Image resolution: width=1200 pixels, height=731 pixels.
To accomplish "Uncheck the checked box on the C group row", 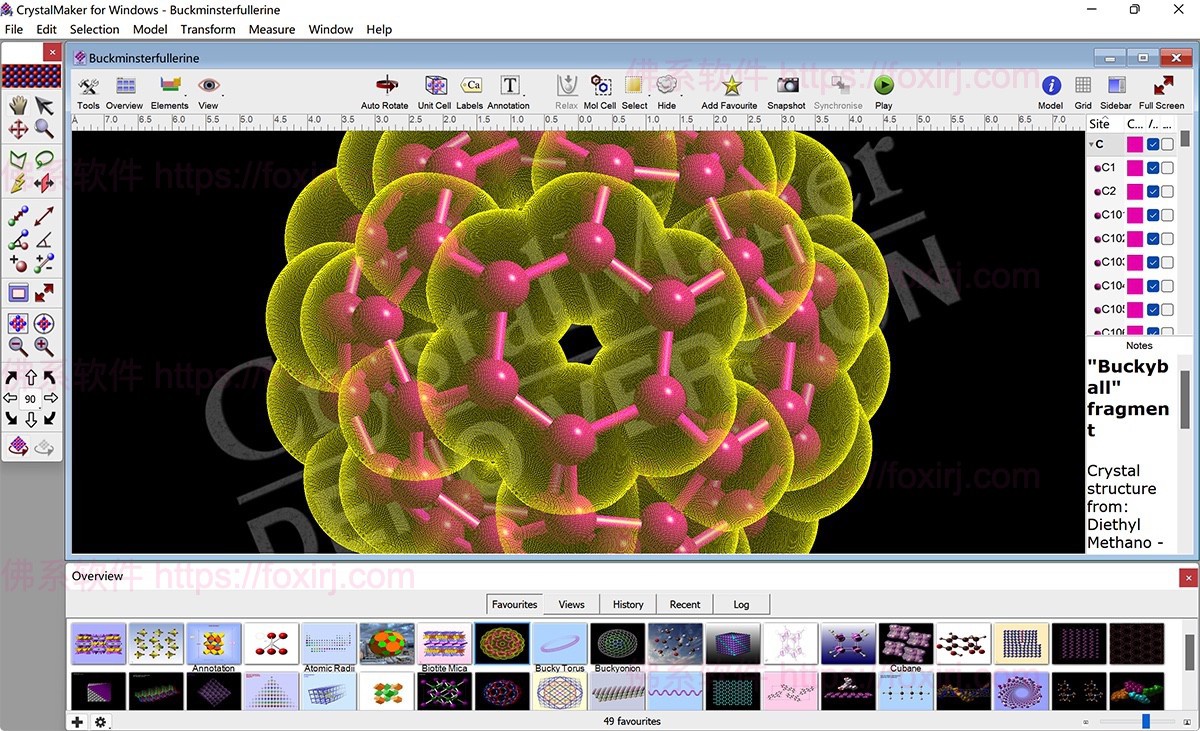I will click(x=1153, y=144).
